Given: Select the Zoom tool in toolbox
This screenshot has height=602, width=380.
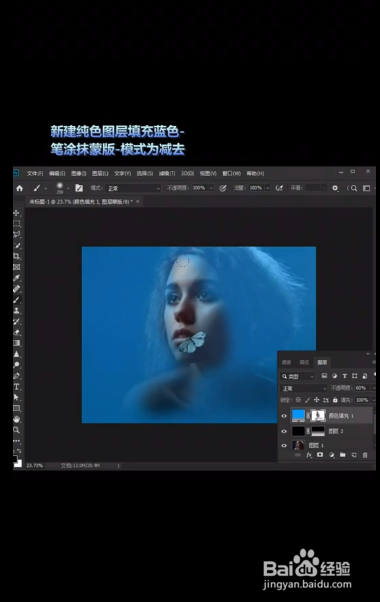Looking at the screenshot, I should coord(17,430).
